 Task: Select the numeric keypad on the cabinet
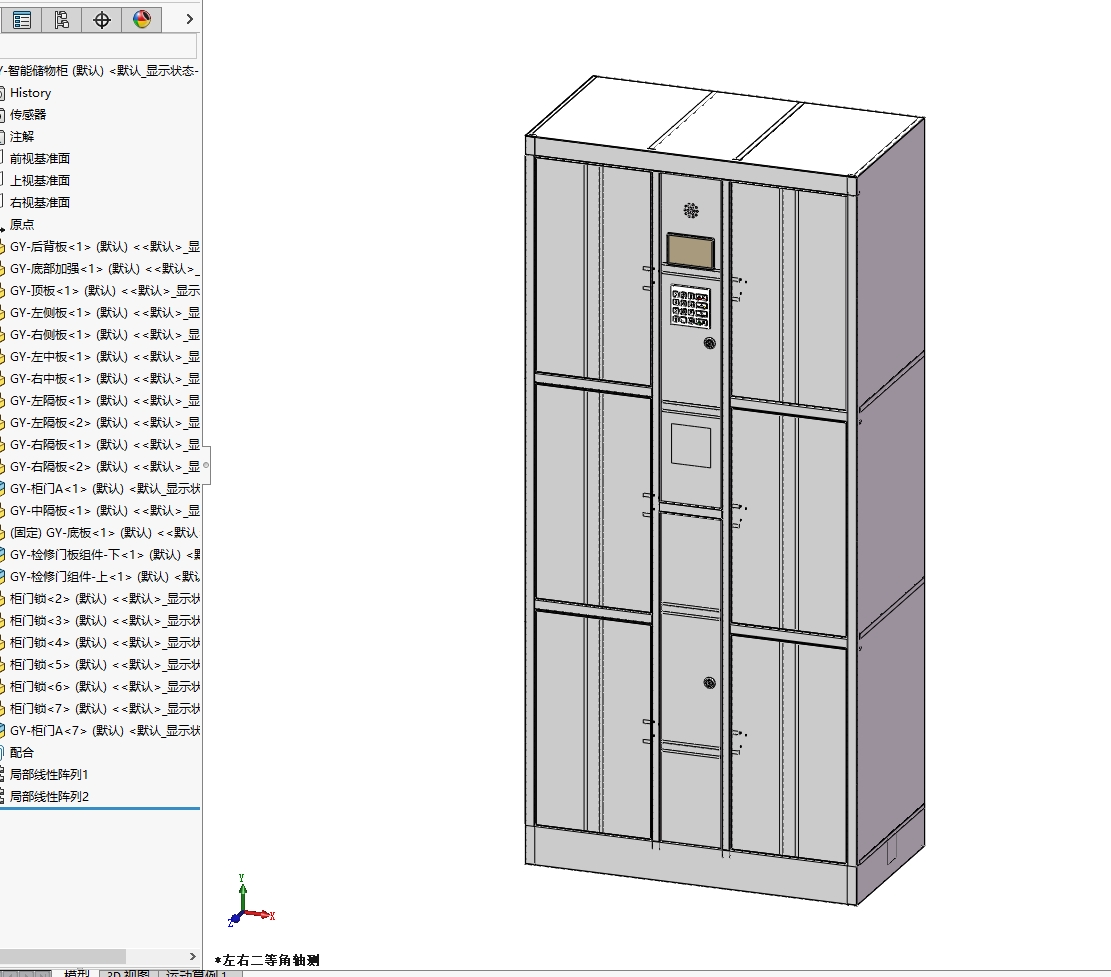pos(690,306)
